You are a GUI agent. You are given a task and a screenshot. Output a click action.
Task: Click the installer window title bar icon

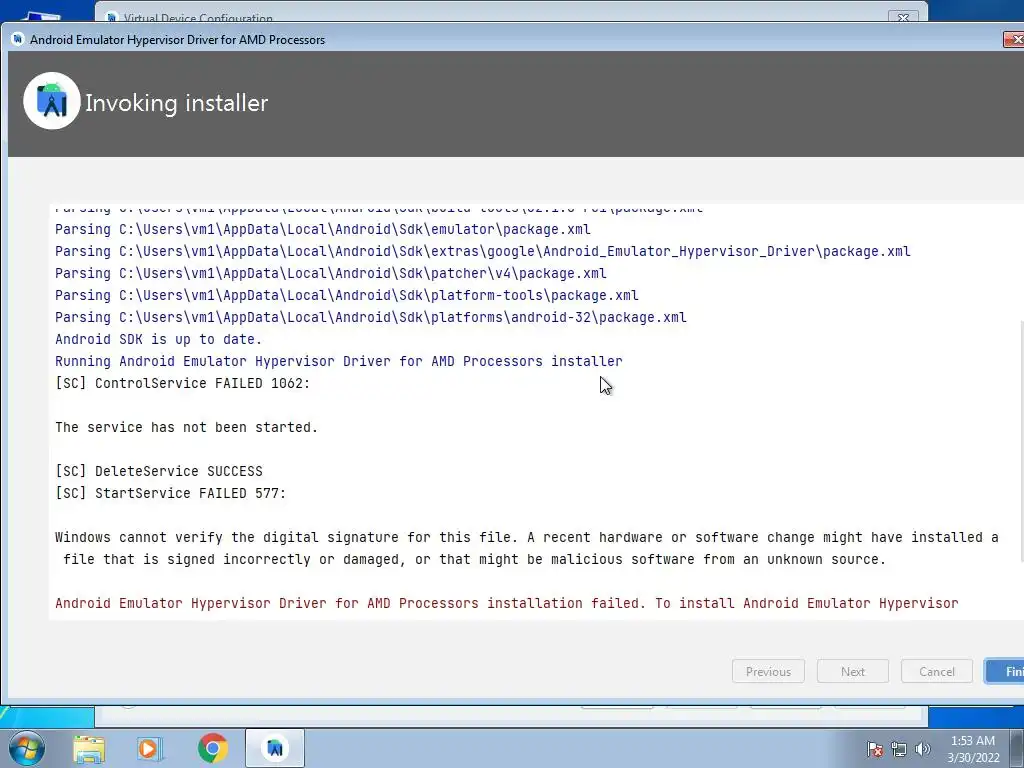pos(18,39)
